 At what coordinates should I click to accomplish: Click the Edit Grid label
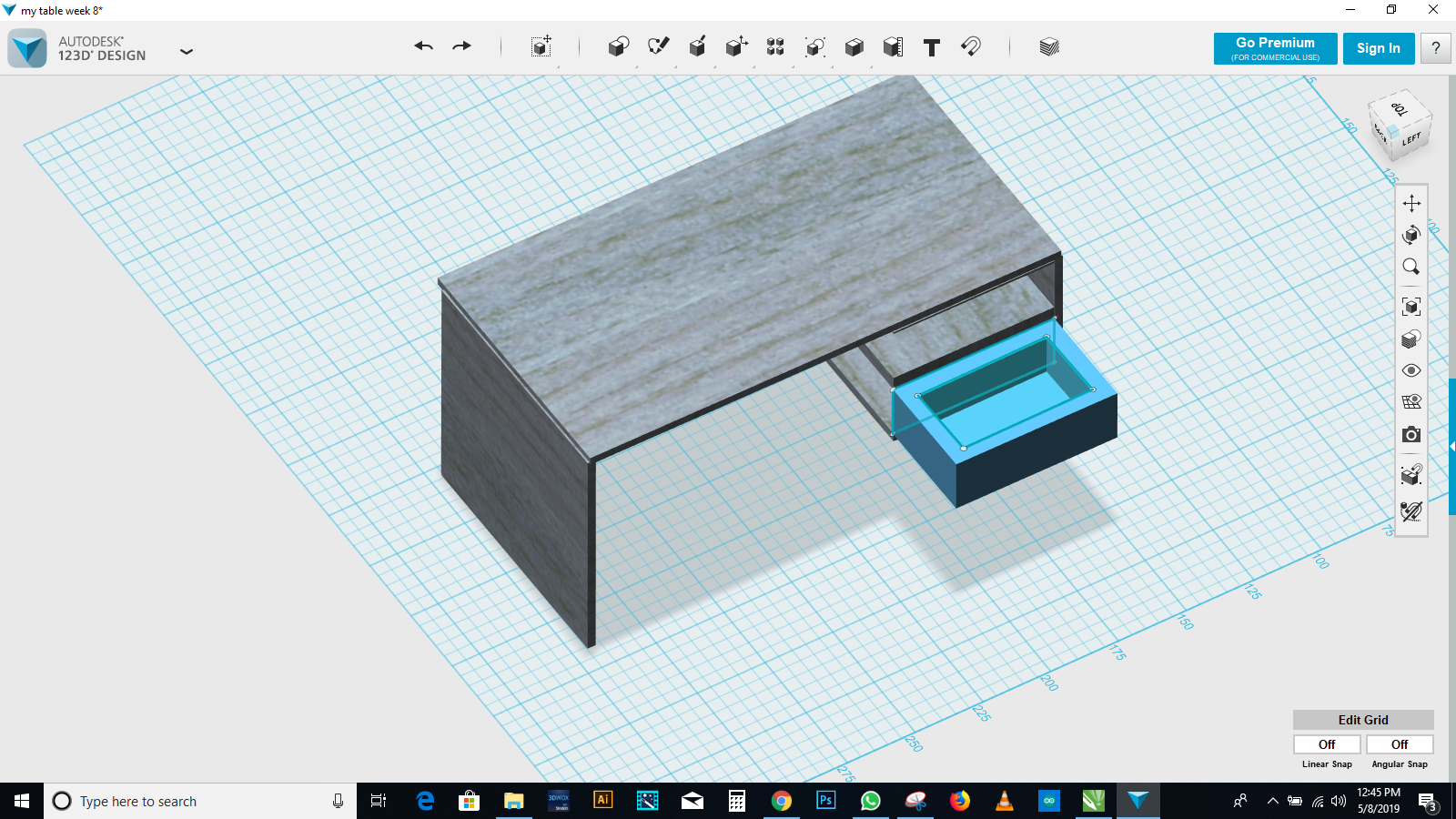point(1362,720)
